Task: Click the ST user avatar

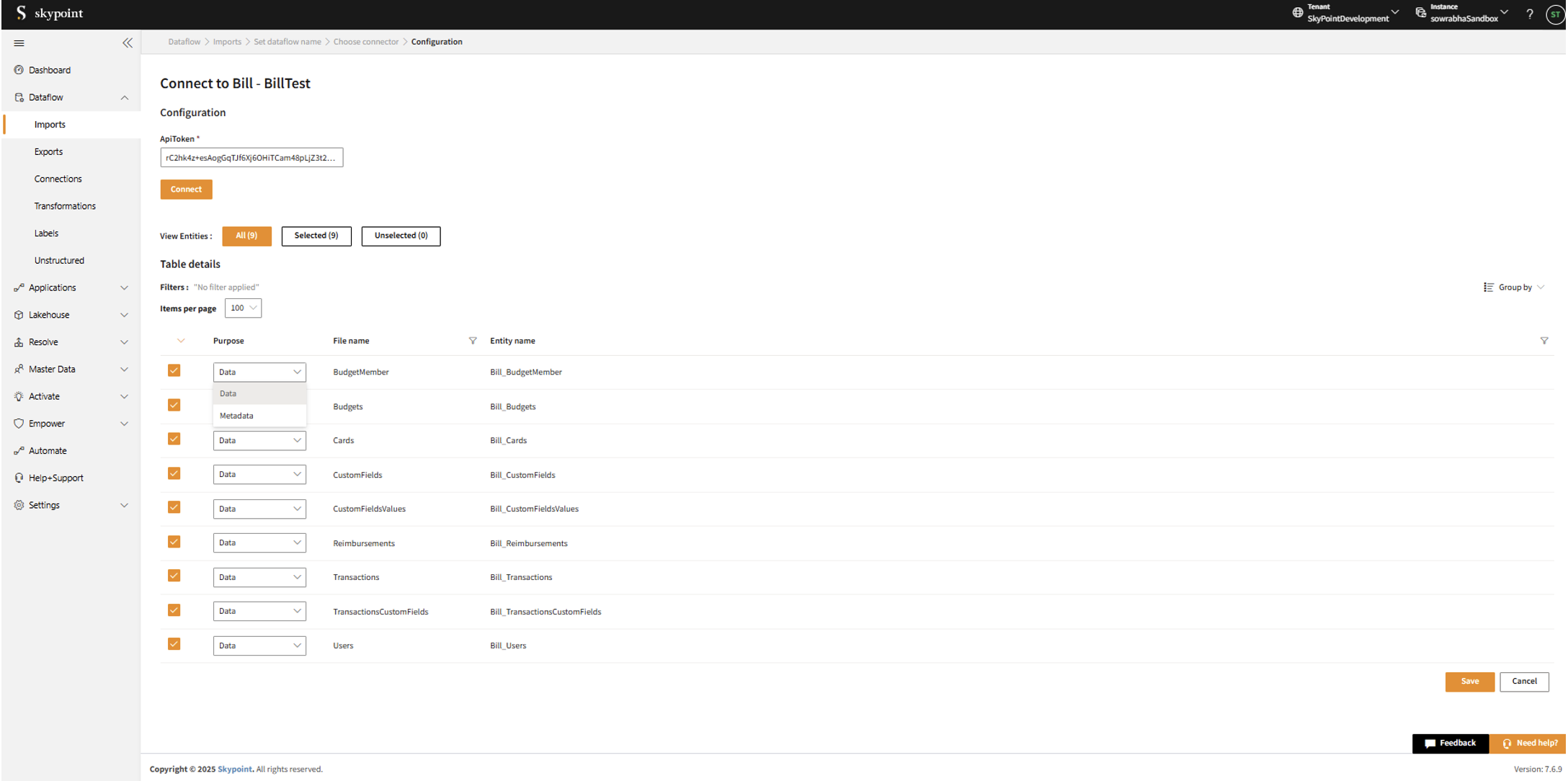Action: pyautogui.click(x=1554, y=14)
